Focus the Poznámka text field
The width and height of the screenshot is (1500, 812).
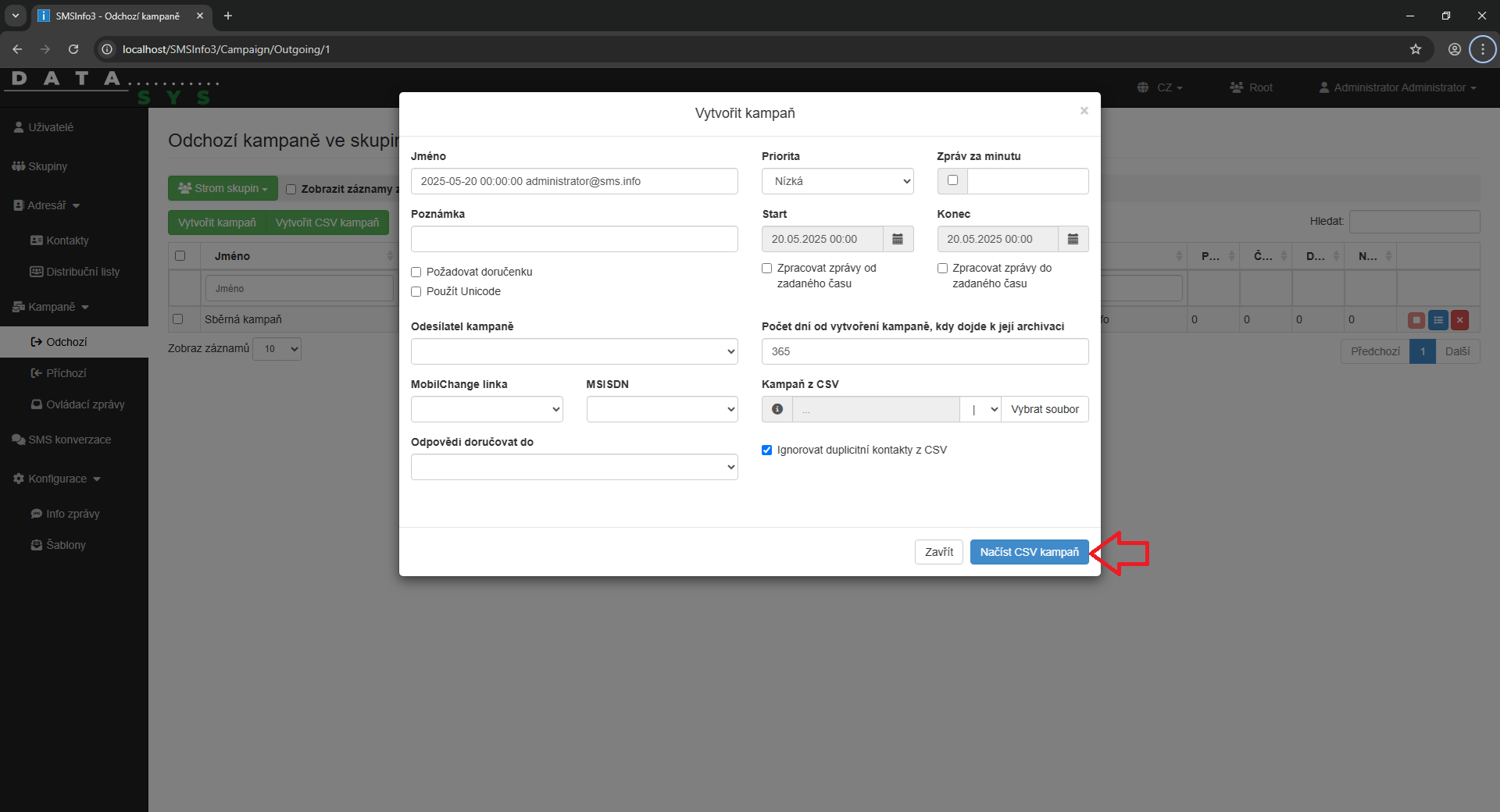click(x=573, y=239)
